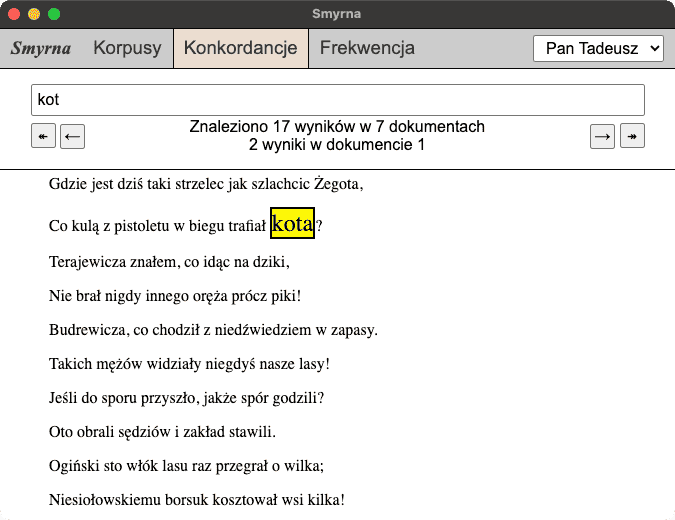675x520 pixels.
Task: Click line 'Takich mężów widziały niegdyś nasze lasy!'
Action: tap(189, 364)
